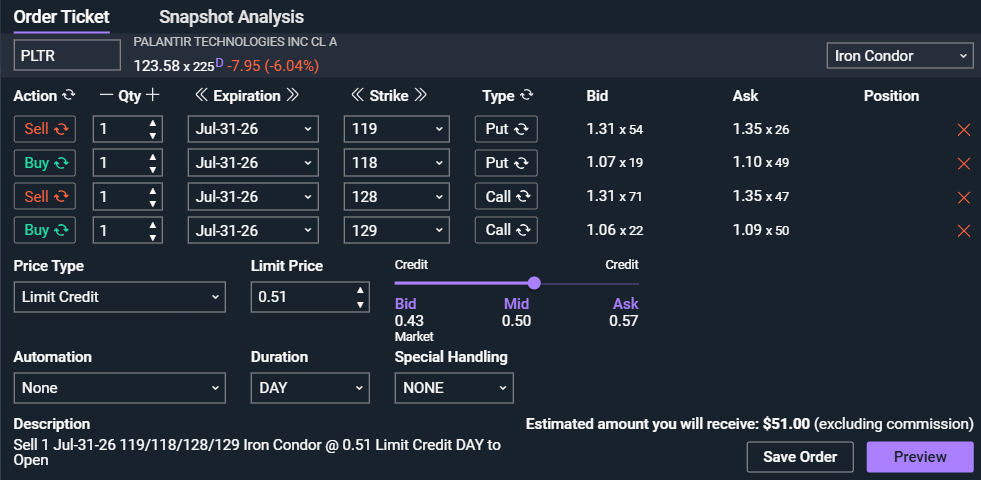Viewport: 981px width, 480px height.
Task: Click the 129 Call ask 1.09 x 50
Action: click(761, 230)
